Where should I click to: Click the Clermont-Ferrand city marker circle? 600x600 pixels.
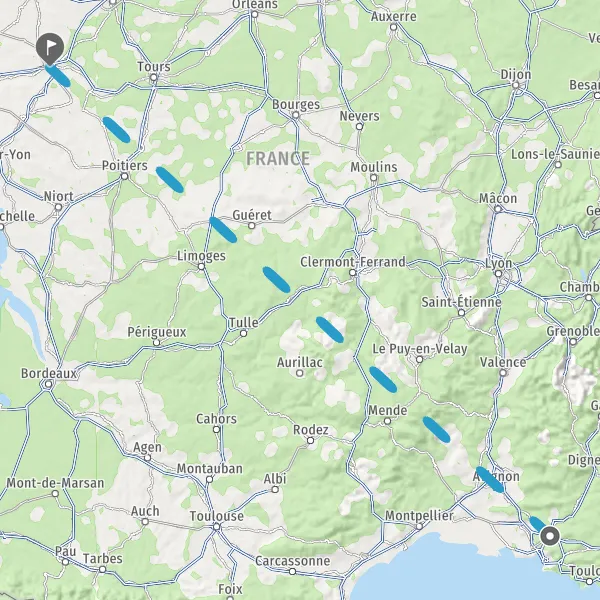(352, 272)
